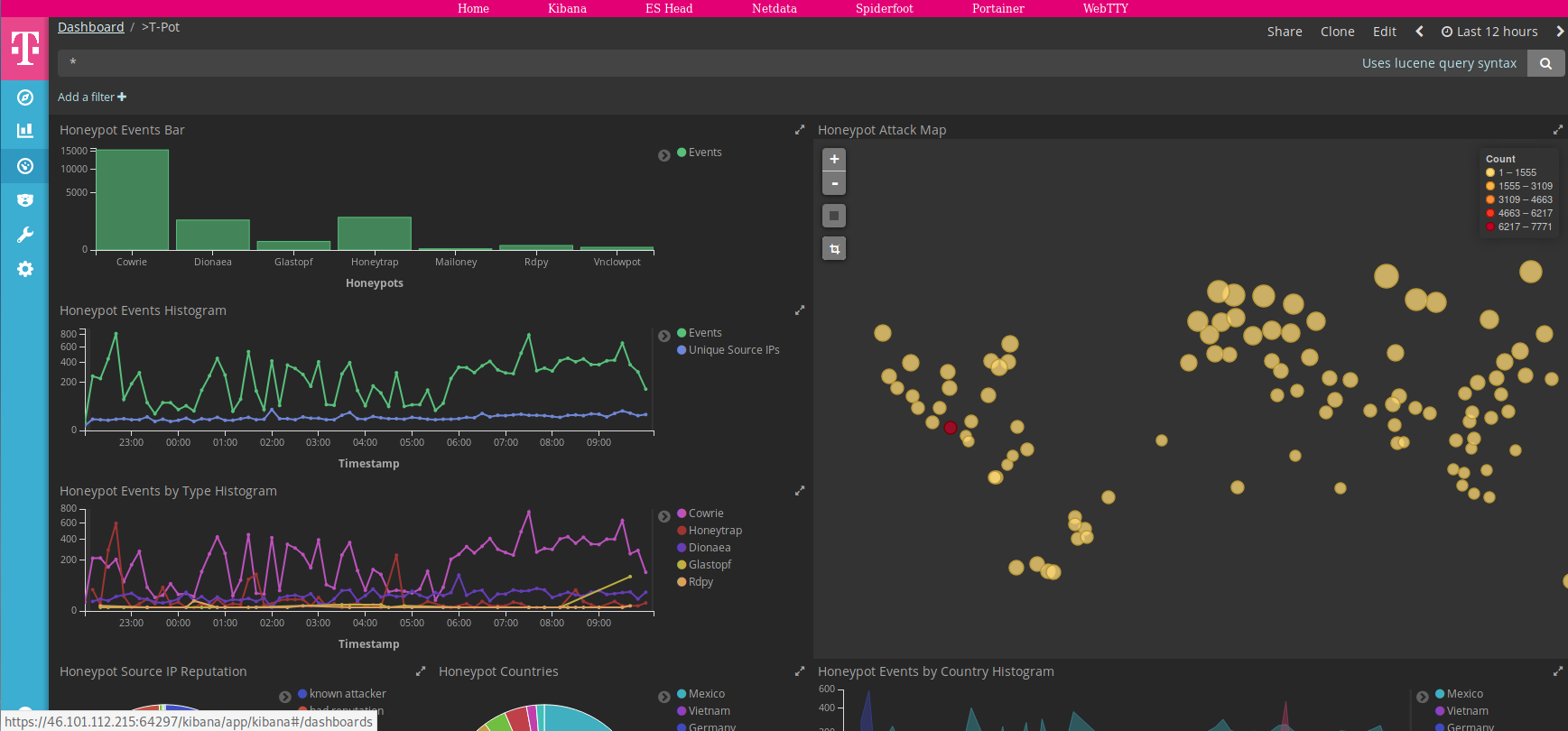The image size is (1568, 731).
Task: Run the search with magnifier button
Action: pos(1545,63)
